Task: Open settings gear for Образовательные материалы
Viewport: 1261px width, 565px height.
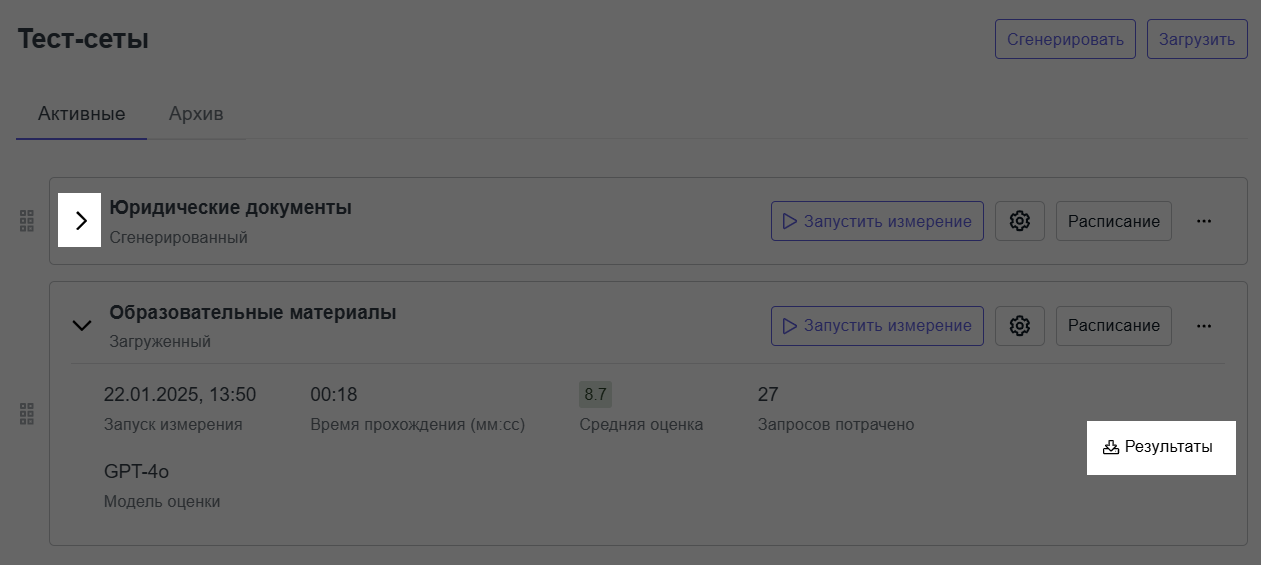Action: [1019, 325]
